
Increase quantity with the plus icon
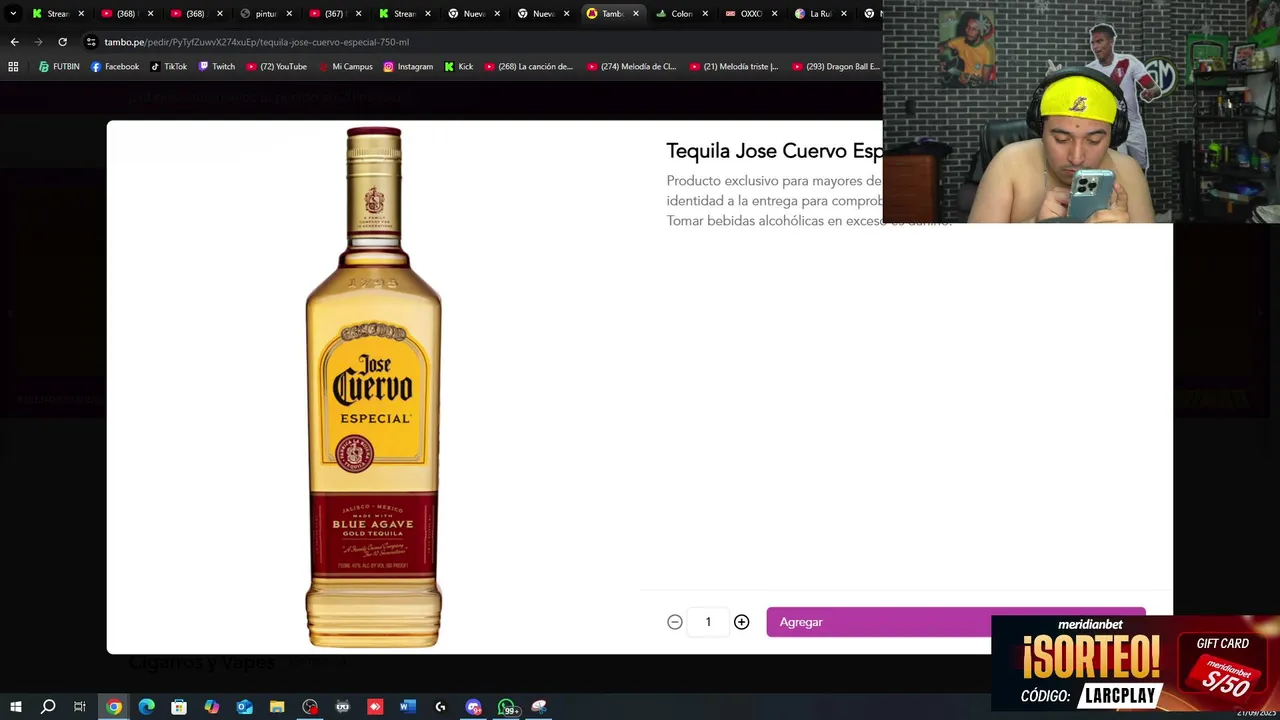pos(741,622)
